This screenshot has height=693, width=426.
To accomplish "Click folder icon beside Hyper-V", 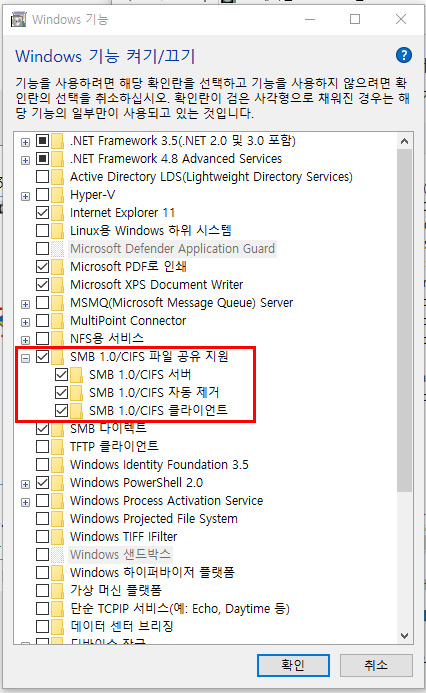I will pos(57,195).
